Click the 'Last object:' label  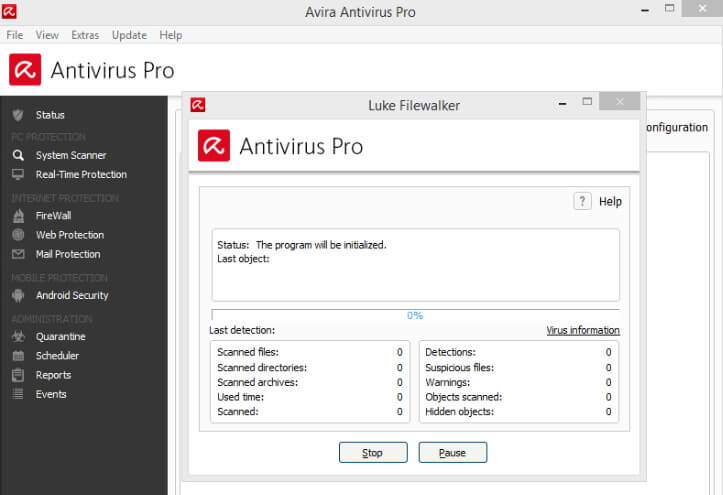pyautogui.click(x=243, y=259)
